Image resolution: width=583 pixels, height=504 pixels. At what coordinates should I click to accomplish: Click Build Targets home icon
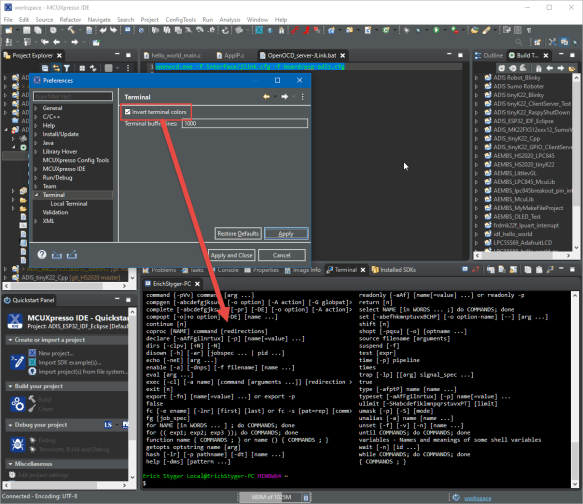coord(538,68)
